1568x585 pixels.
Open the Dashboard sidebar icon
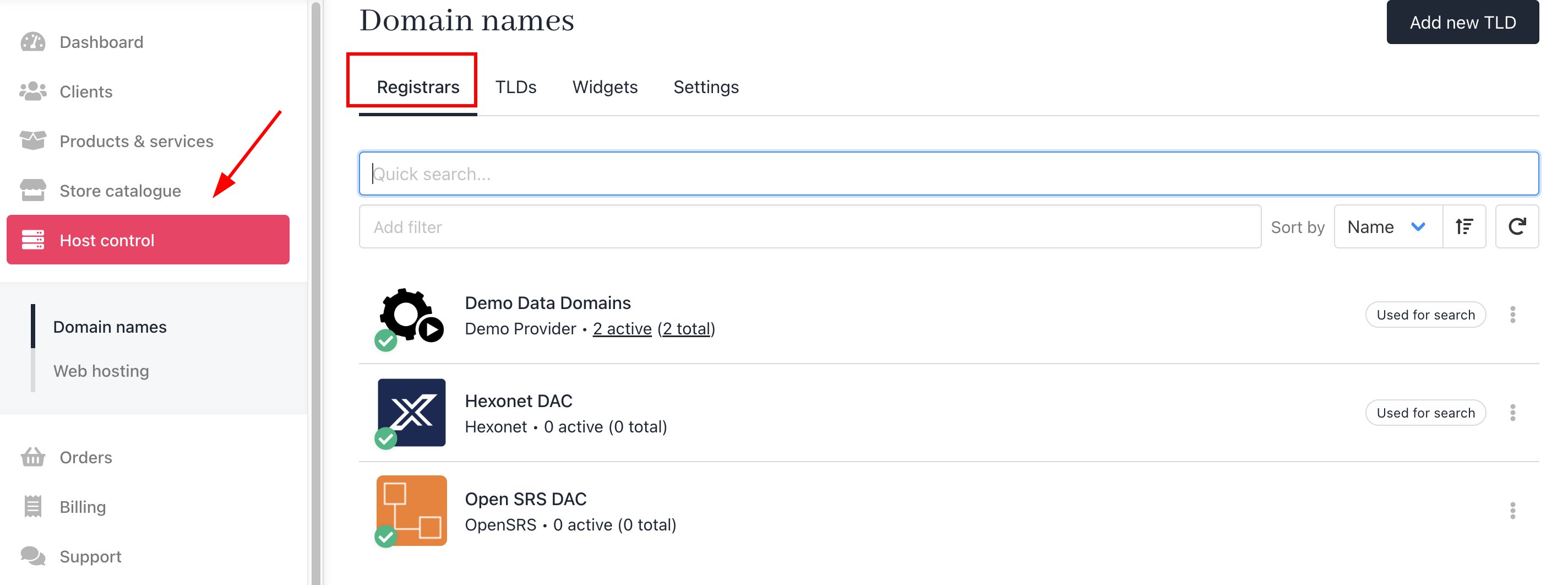click(33, 42)
